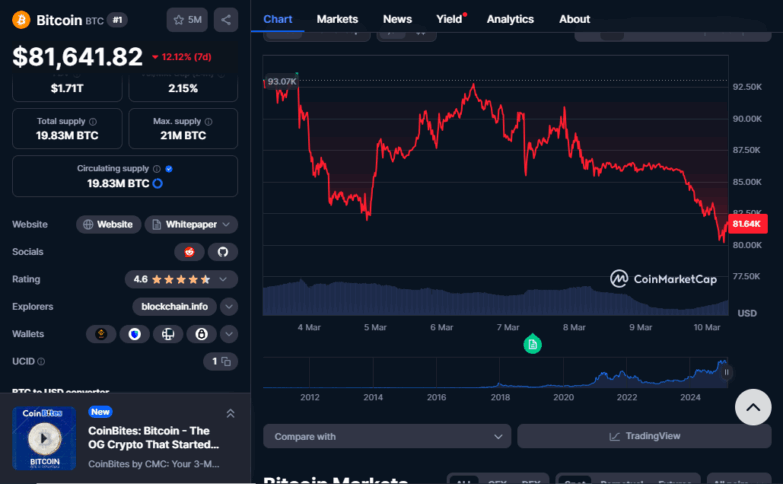Expand the Explorers list chevron
The width and height of the screenshot is (783, 484).
point(229,307)
